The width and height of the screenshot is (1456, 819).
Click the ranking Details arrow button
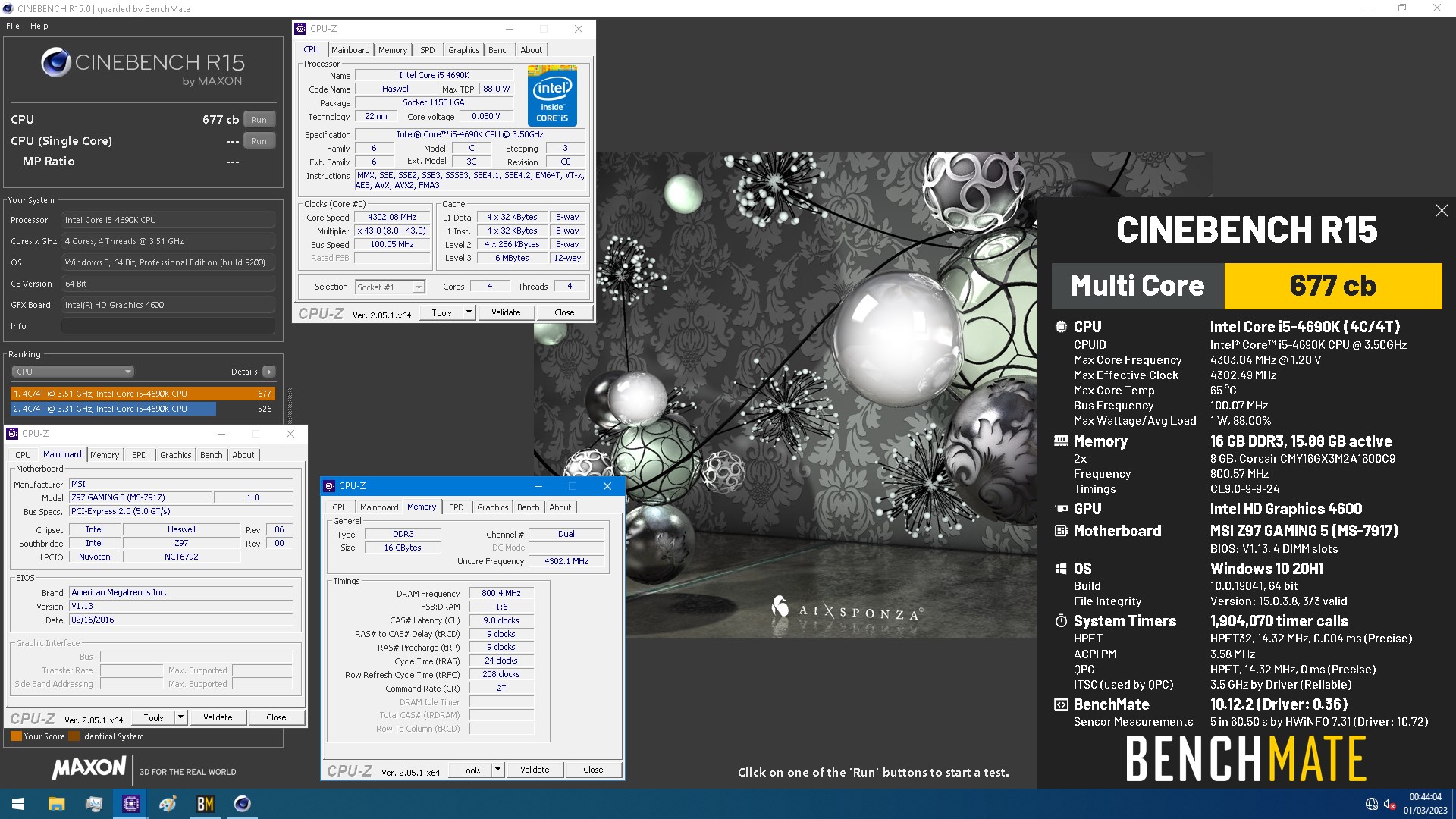click(x=268, y=372)
